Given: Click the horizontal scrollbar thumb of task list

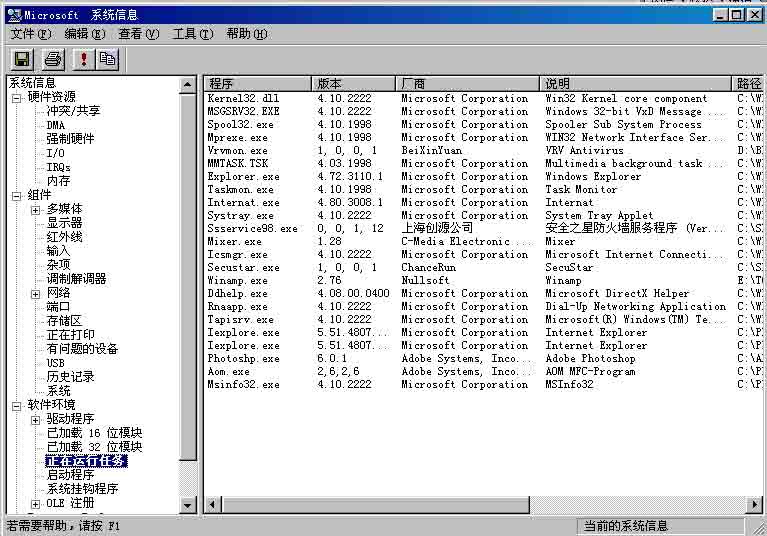Looking at the screenshot, I should (376, 504).
